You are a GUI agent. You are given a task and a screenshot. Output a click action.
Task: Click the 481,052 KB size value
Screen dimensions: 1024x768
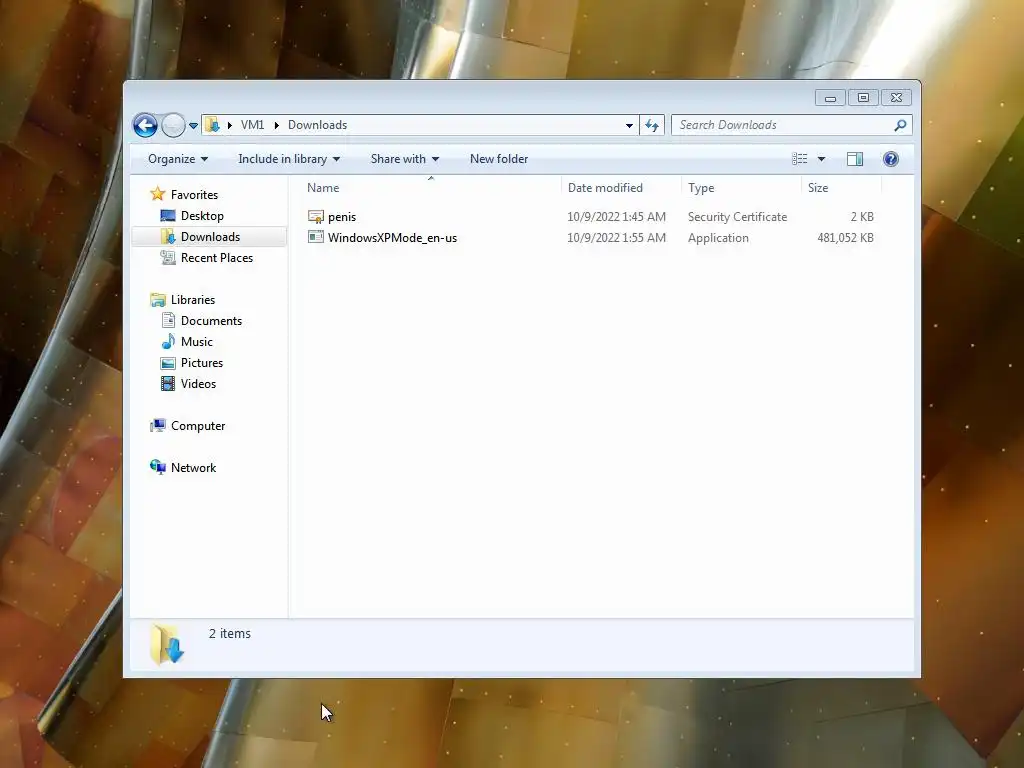[845, 238]
